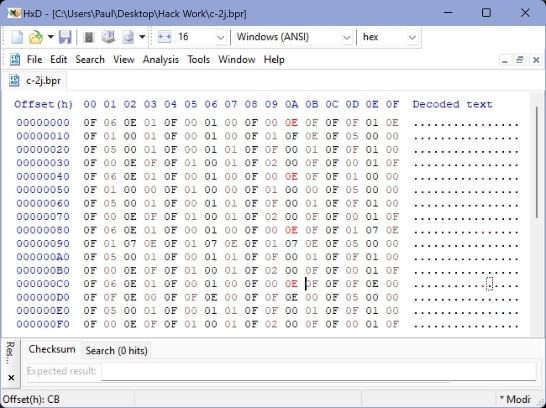Click the New file icon in toolbar
This screenshot has height=408, width=546.
click(17, 37)
